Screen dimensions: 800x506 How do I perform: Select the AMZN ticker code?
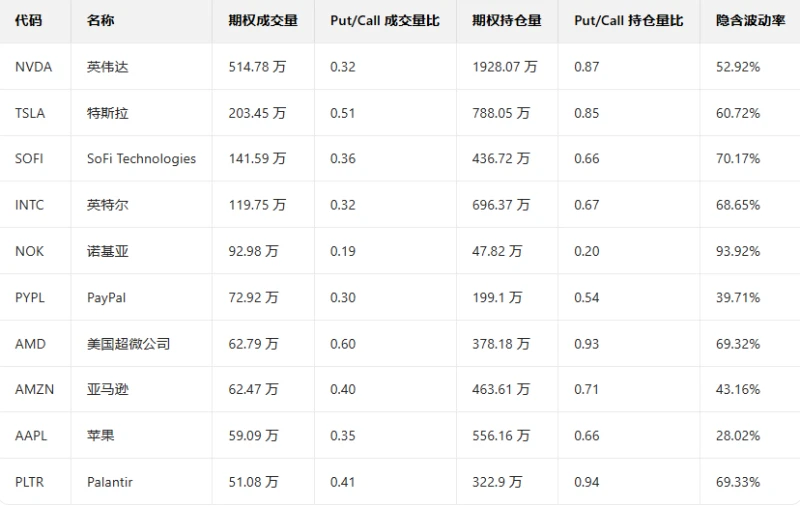[x=33, y=389]
